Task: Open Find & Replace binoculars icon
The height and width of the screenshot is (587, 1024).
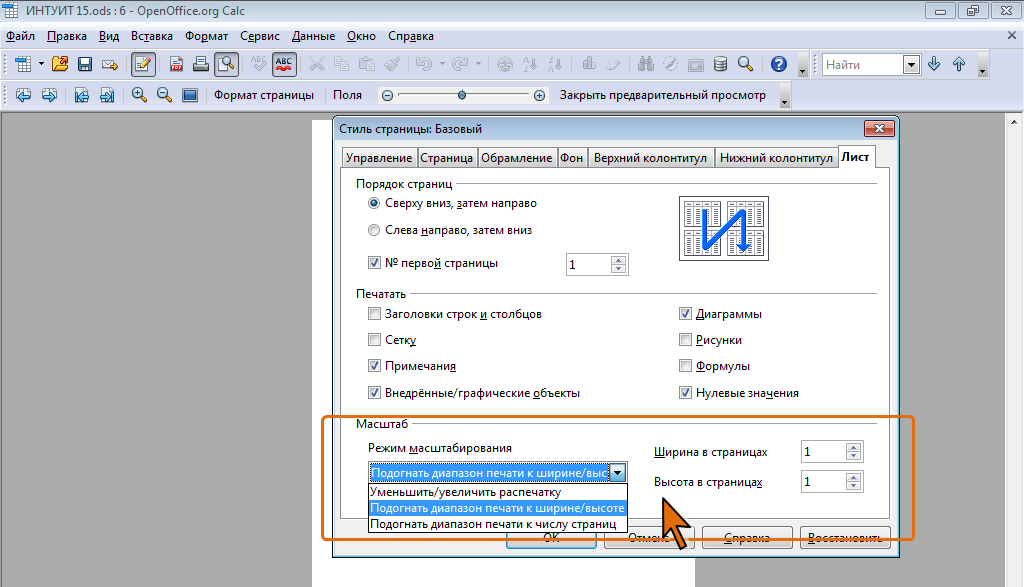Action: tap(646, 64)
